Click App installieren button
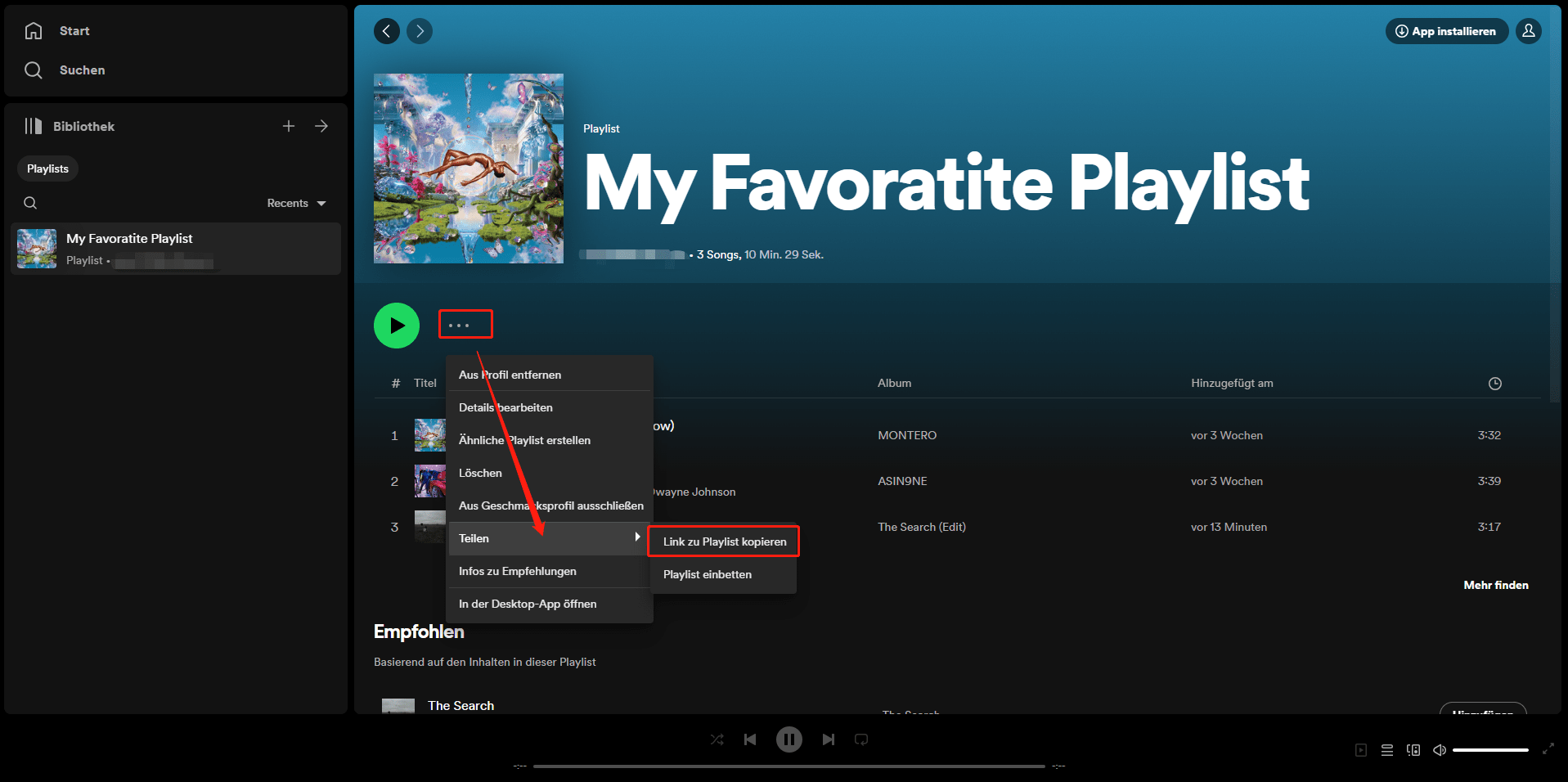1568x782 pixels. 1446,31
